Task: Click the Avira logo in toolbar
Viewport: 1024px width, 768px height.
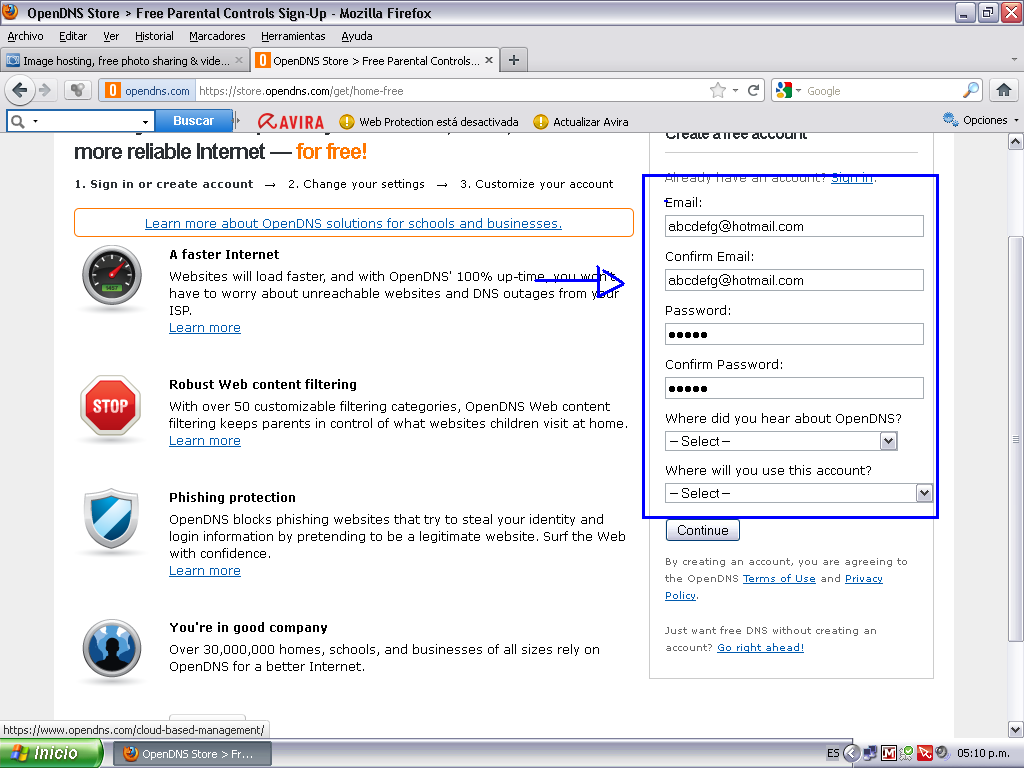Action: point(291,121)
